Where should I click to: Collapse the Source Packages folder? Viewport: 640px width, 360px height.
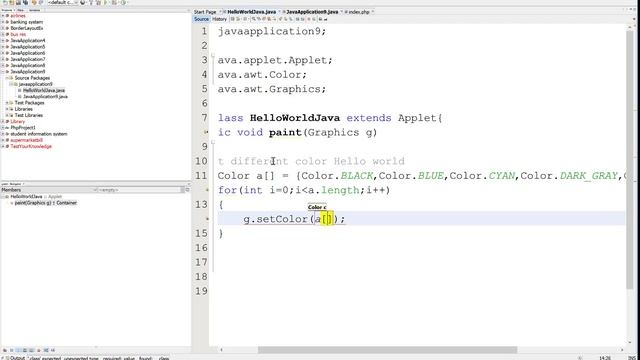pyautogui.click(x=7, y=78)
